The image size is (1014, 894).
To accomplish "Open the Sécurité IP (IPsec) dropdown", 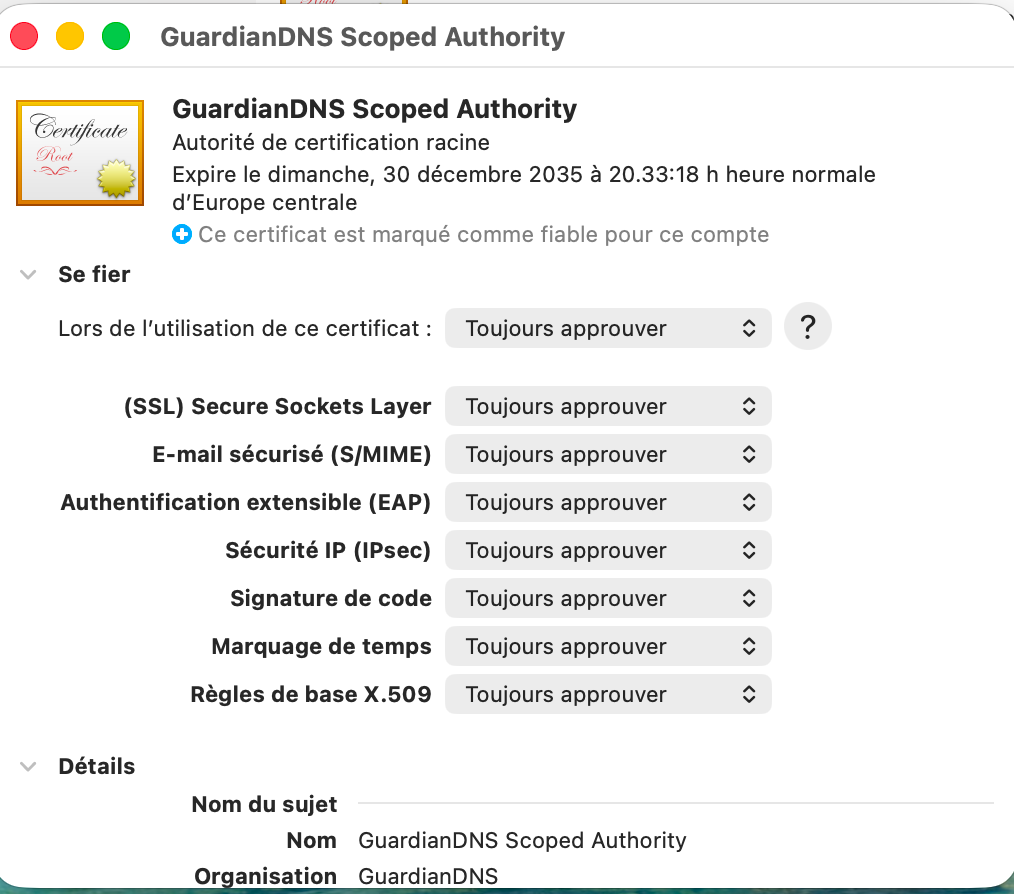I will (608, 550).
